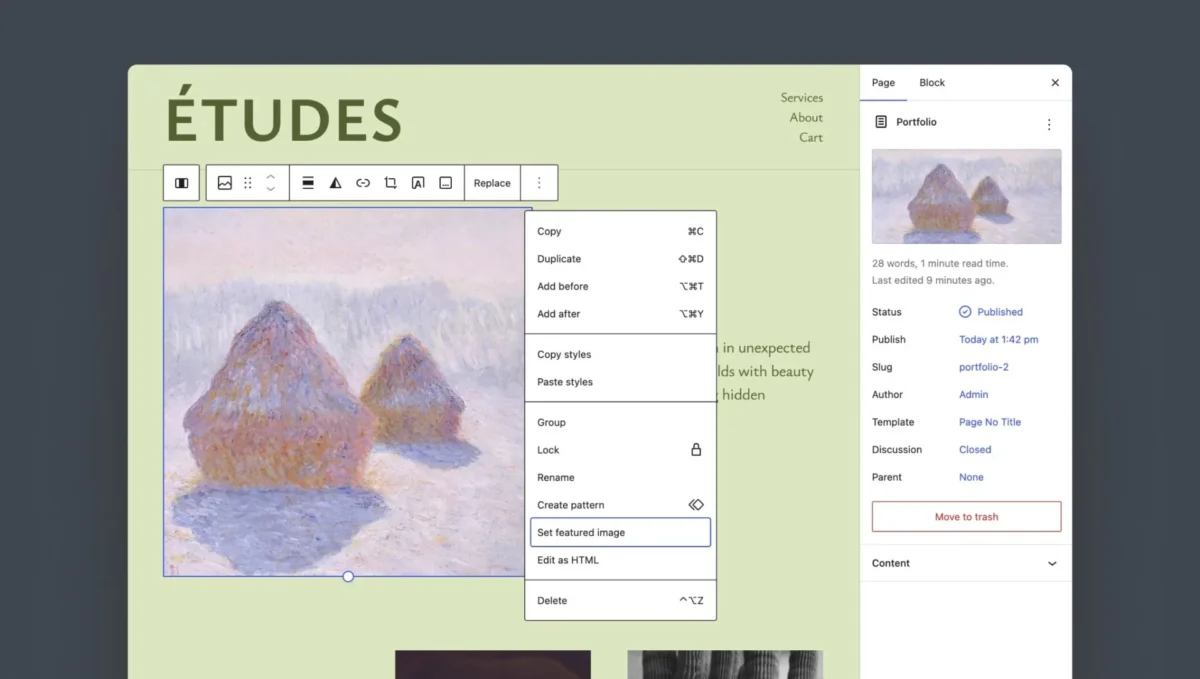Click the ÉTUDES site title
This screenshot has height=679, width=1200.
[x=284, y=115]
